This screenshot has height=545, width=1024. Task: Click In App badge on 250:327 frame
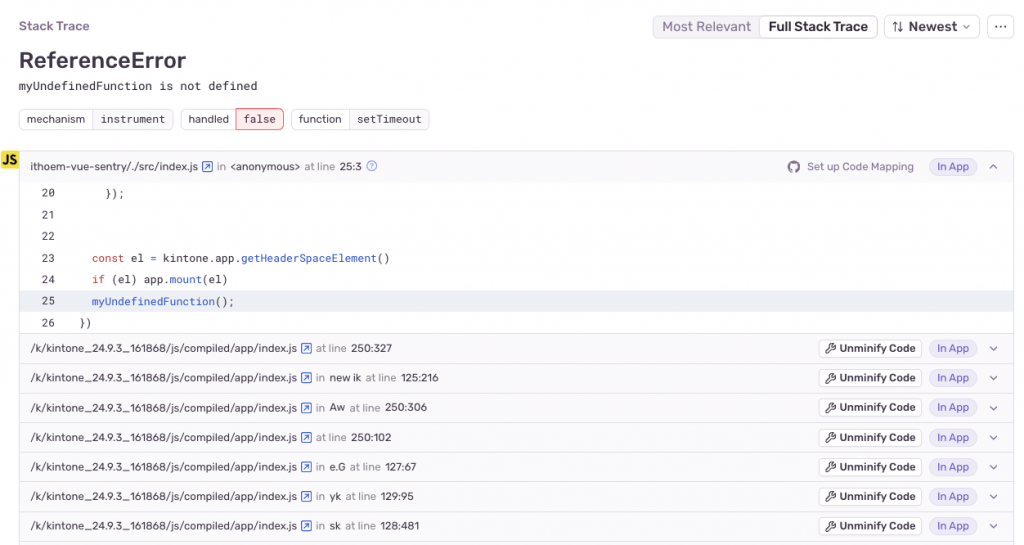click(x=953, y=349)
